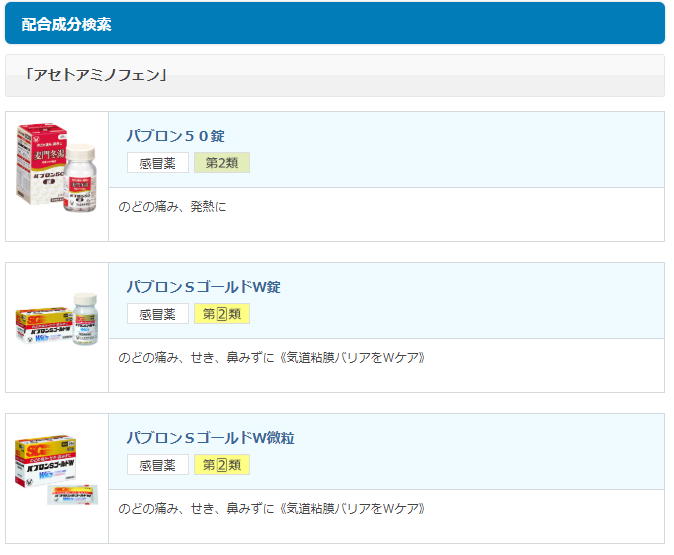The width and height of the screenshot is (674, 555).
Task: Click the 第2類 badge for パブロン50錠
Action: click(222, 163)
